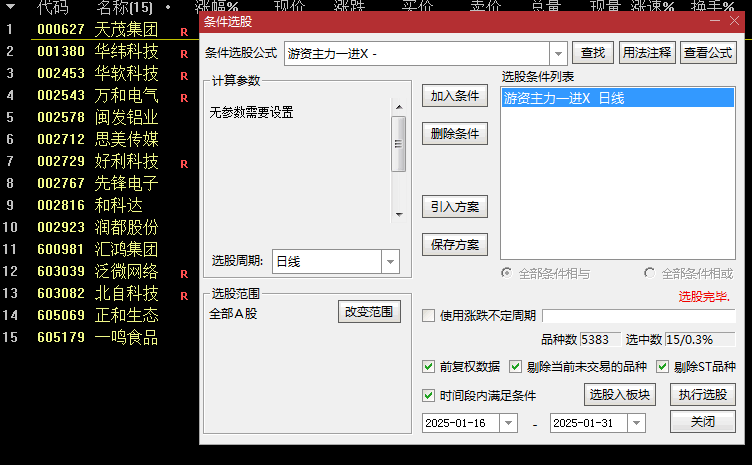Select 全部条件相或 radio option

click(649, 273)
